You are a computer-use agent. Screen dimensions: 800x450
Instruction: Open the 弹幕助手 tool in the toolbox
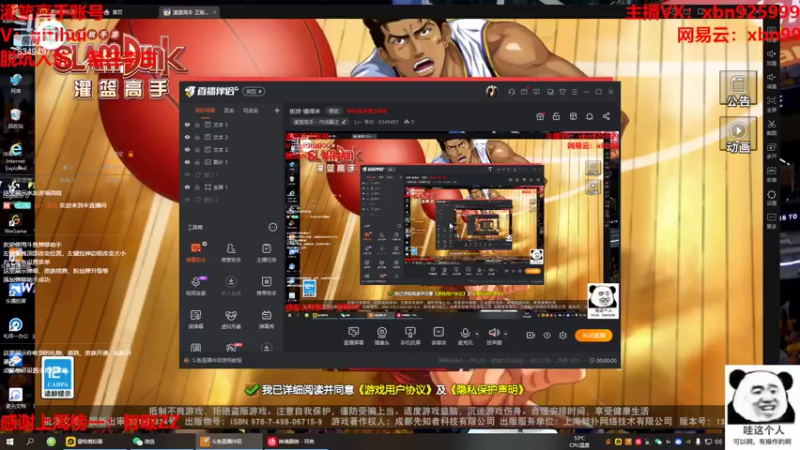click(x=196, y=252)
